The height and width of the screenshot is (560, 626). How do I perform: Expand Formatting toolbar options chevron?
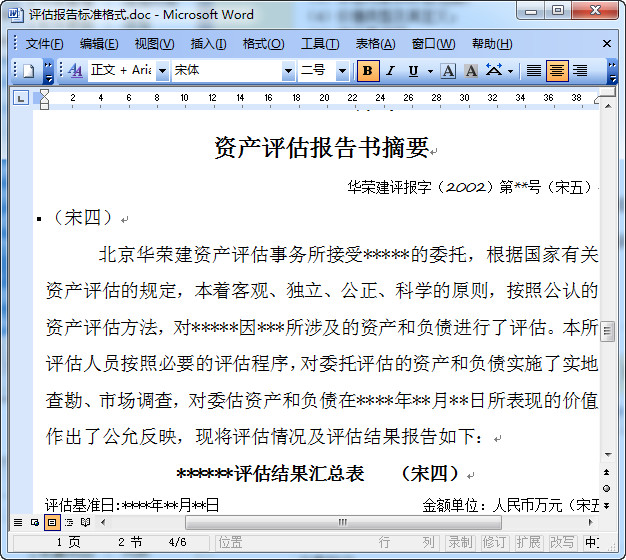tap(612, 71)
